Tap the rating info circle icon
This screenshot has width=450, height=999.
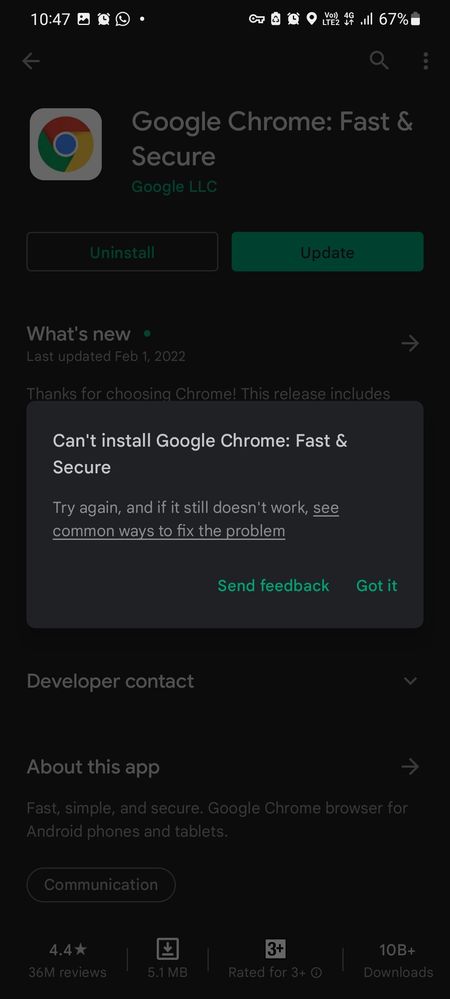(x=317, y=973)
